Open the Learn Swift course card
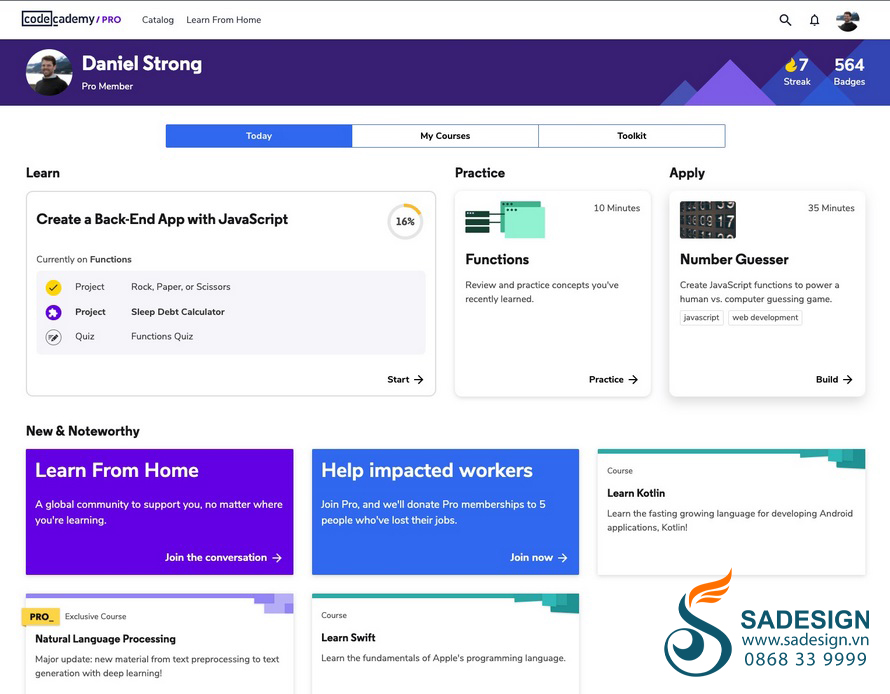The image size is (890, 694). coord(445,643)
